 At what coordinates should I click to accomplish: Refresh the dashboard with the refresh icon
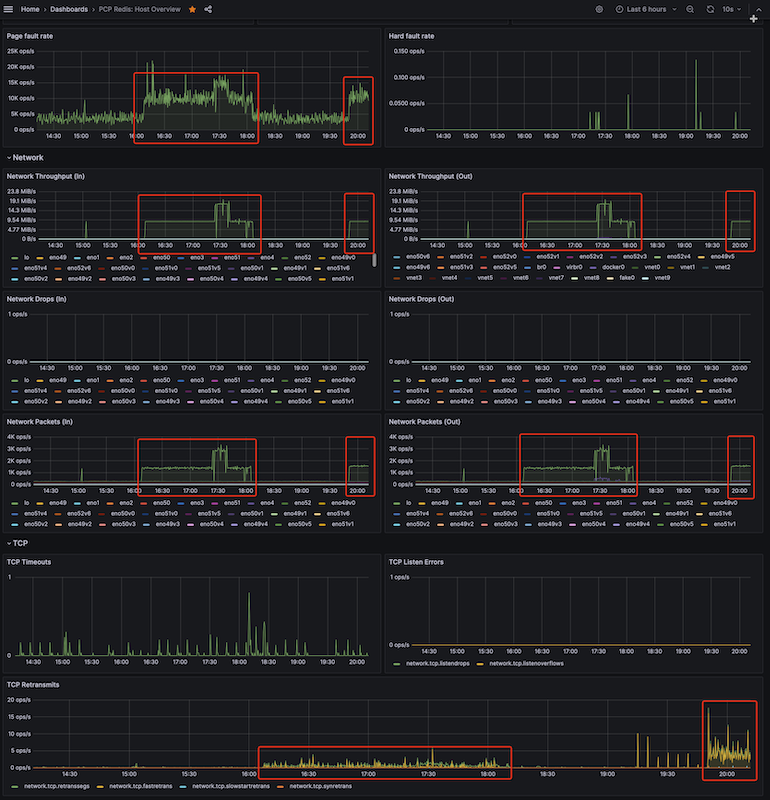coord(710,9)
